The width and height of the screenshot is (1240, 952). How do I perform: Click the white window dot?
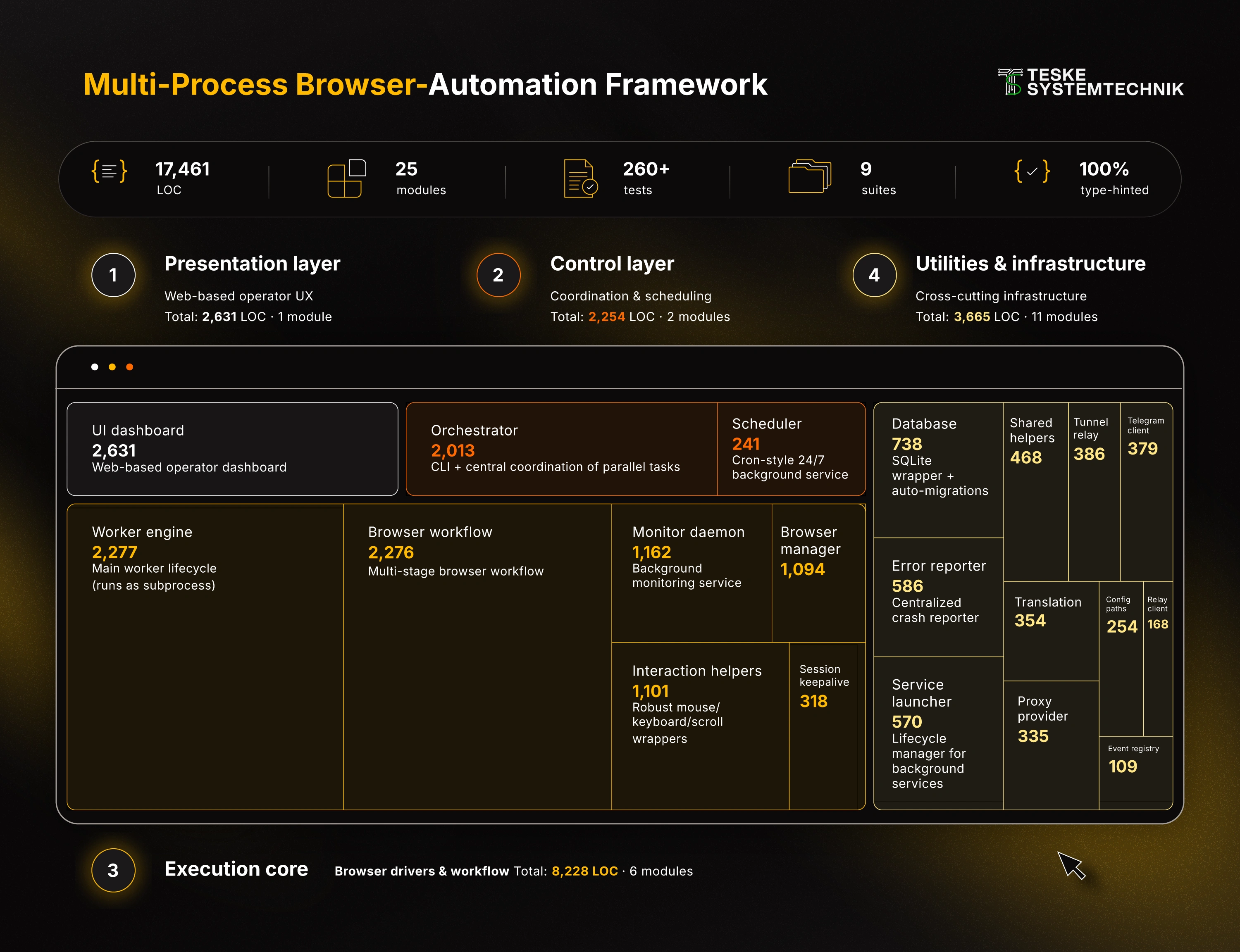pyautogui.click(x=95, y=367)
